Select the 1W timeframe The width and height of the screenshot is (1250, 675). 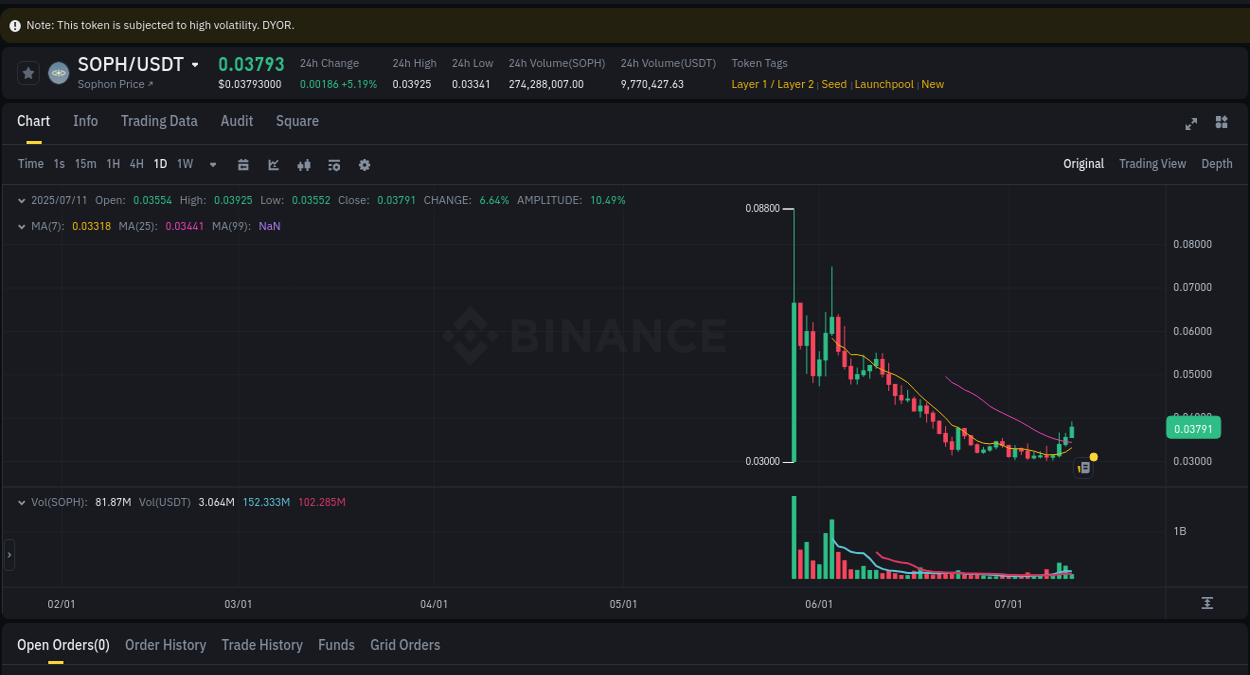184,164
